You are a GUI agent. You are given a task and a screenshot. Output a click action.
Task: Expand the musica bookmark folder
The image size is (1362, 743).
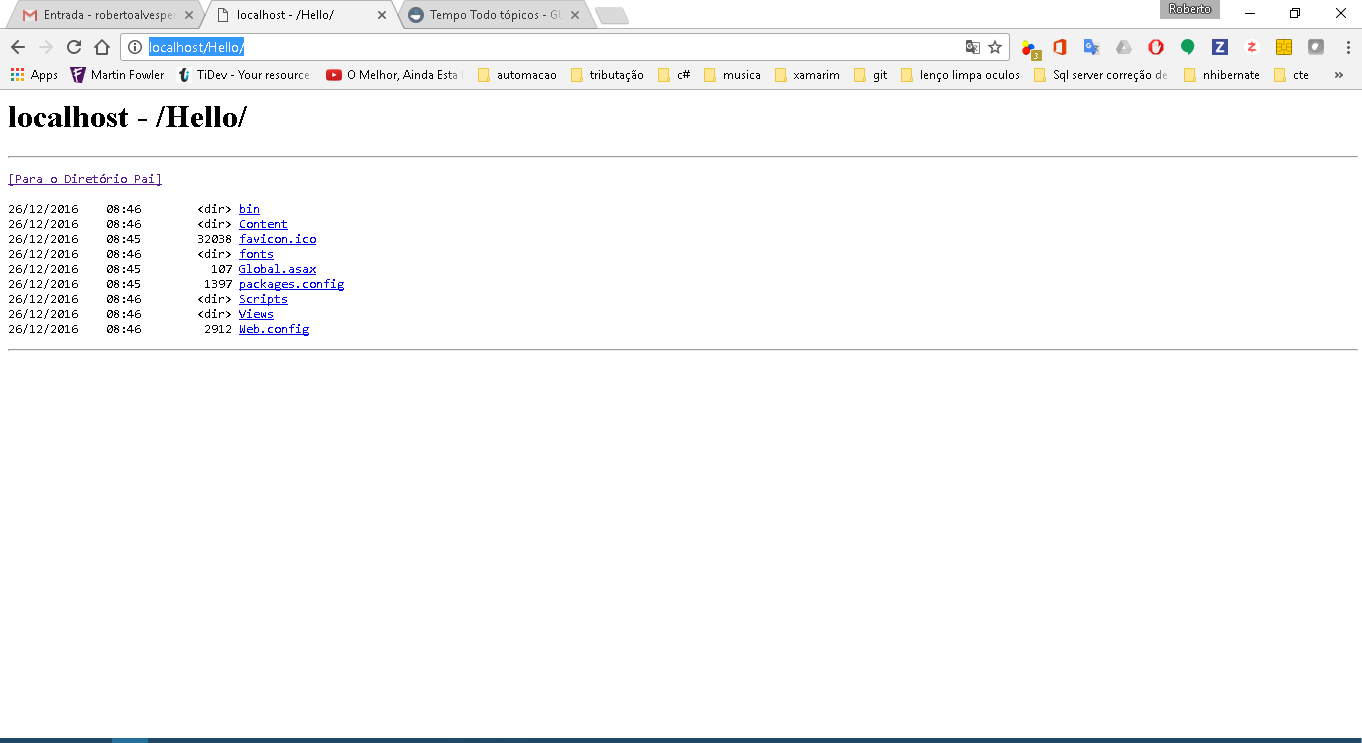(732, 75)
